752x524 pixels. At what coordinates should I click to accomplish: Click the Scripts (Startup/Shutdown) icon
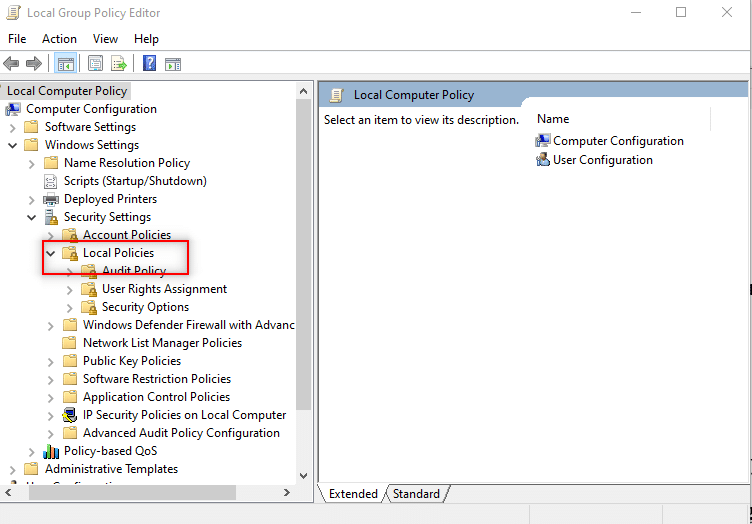point(50,181)
